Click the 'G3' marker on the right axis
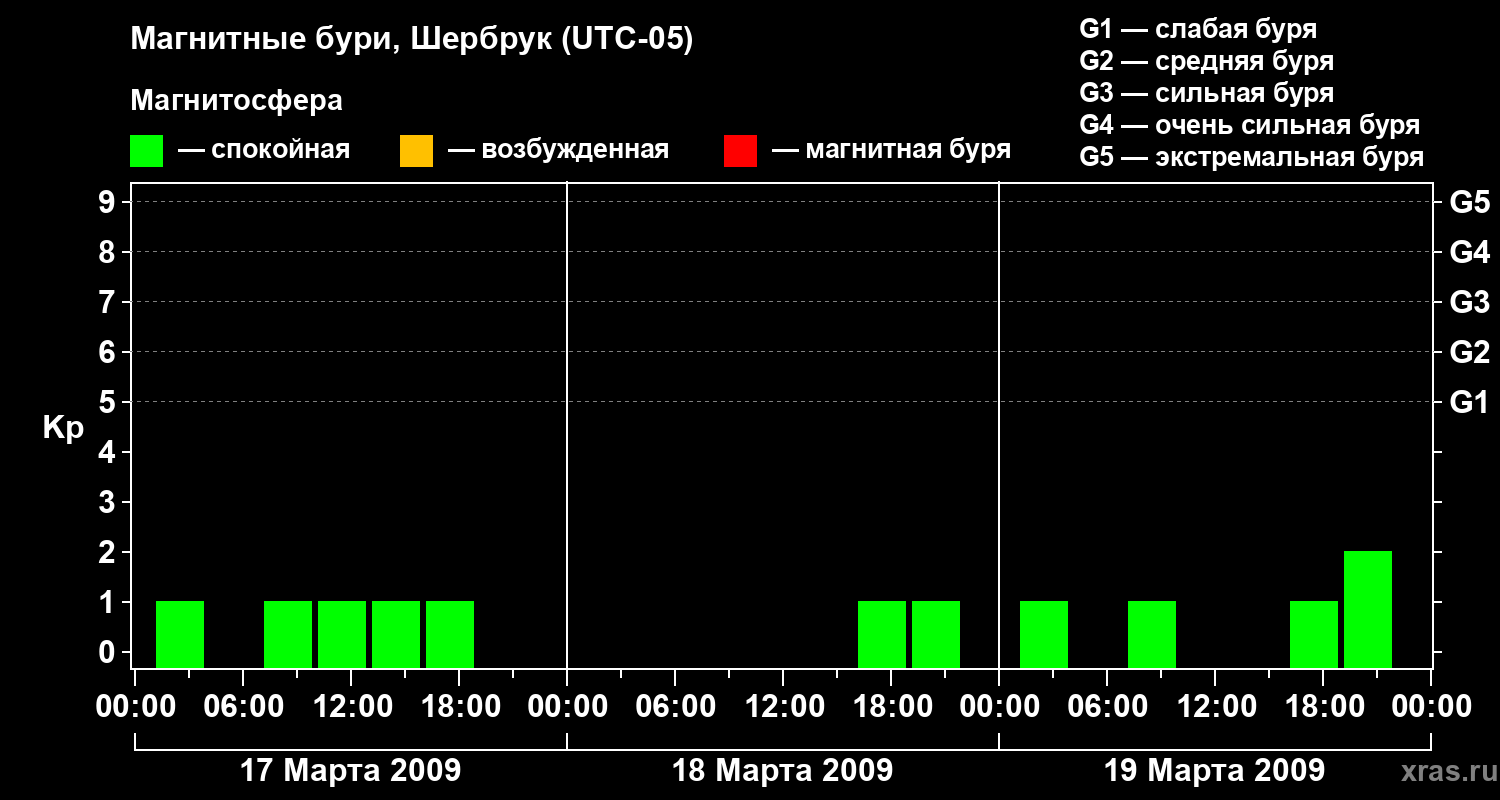1500x800 pixels. 1470,302
